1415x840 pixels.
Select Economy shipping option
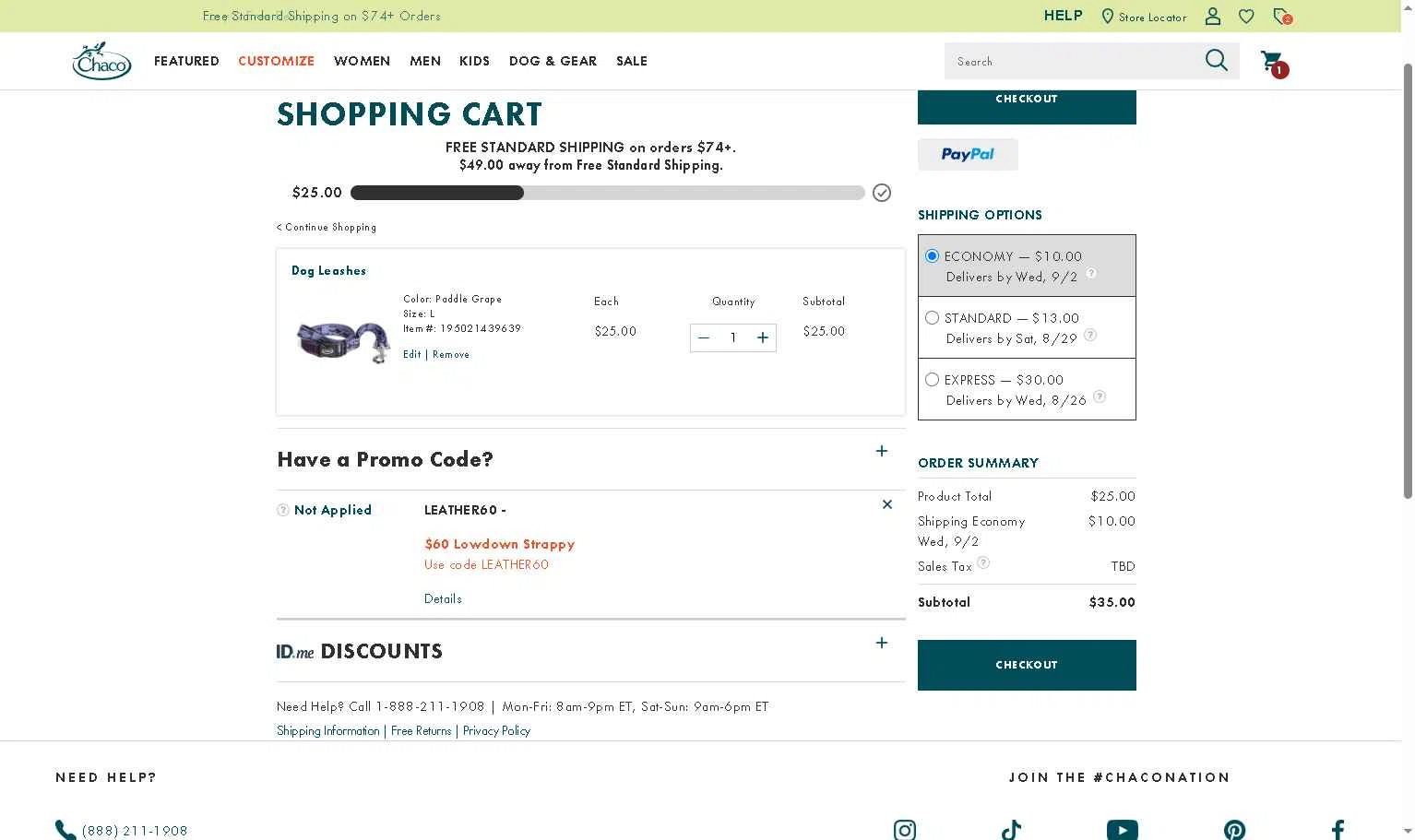tap(932, 255)
